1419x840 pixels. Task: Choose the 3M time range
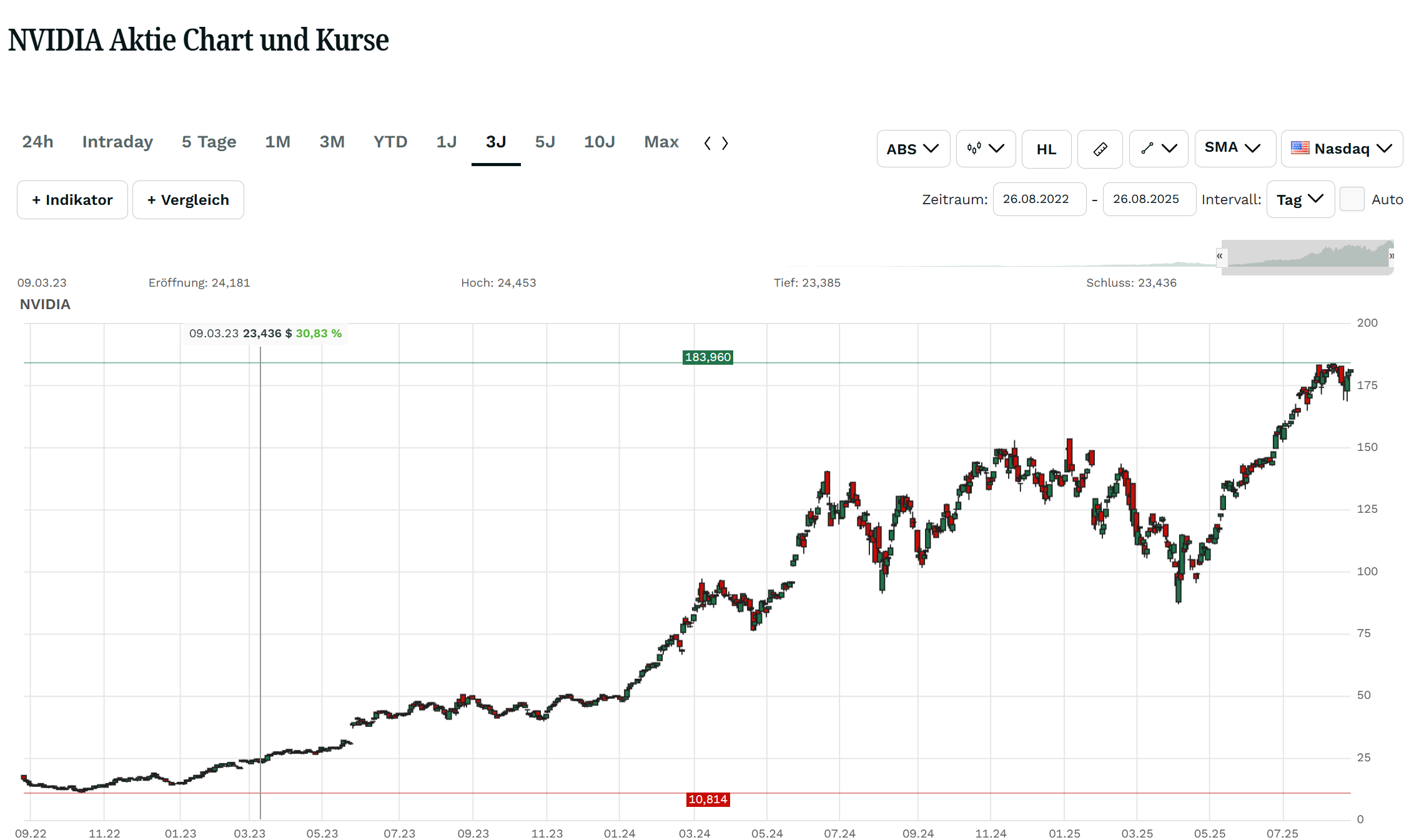pos(332,142)
